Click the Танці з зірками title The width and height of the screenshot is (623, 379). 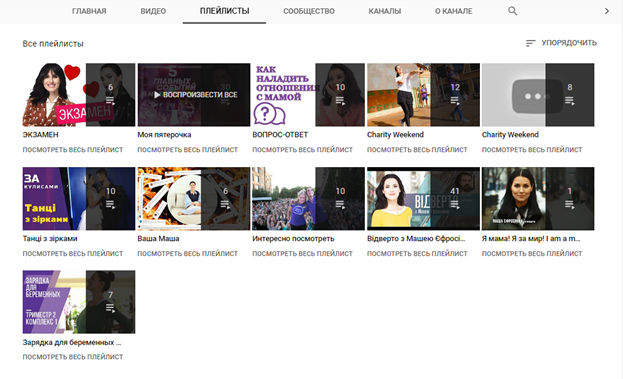[x=50, y=239]
